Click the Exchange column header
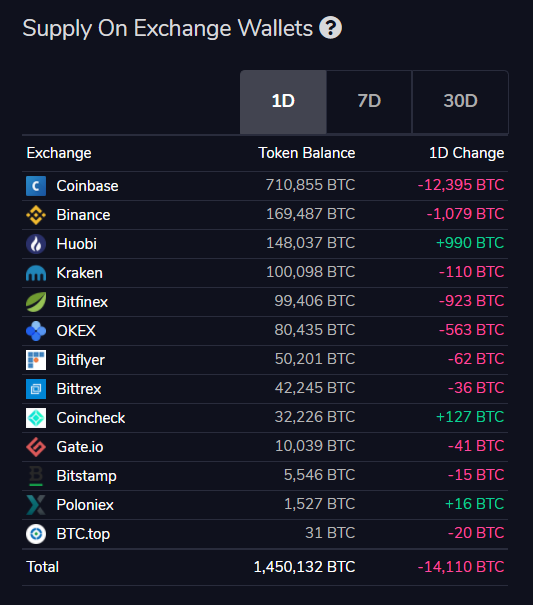The image size is (533, 605). point(59,153)
